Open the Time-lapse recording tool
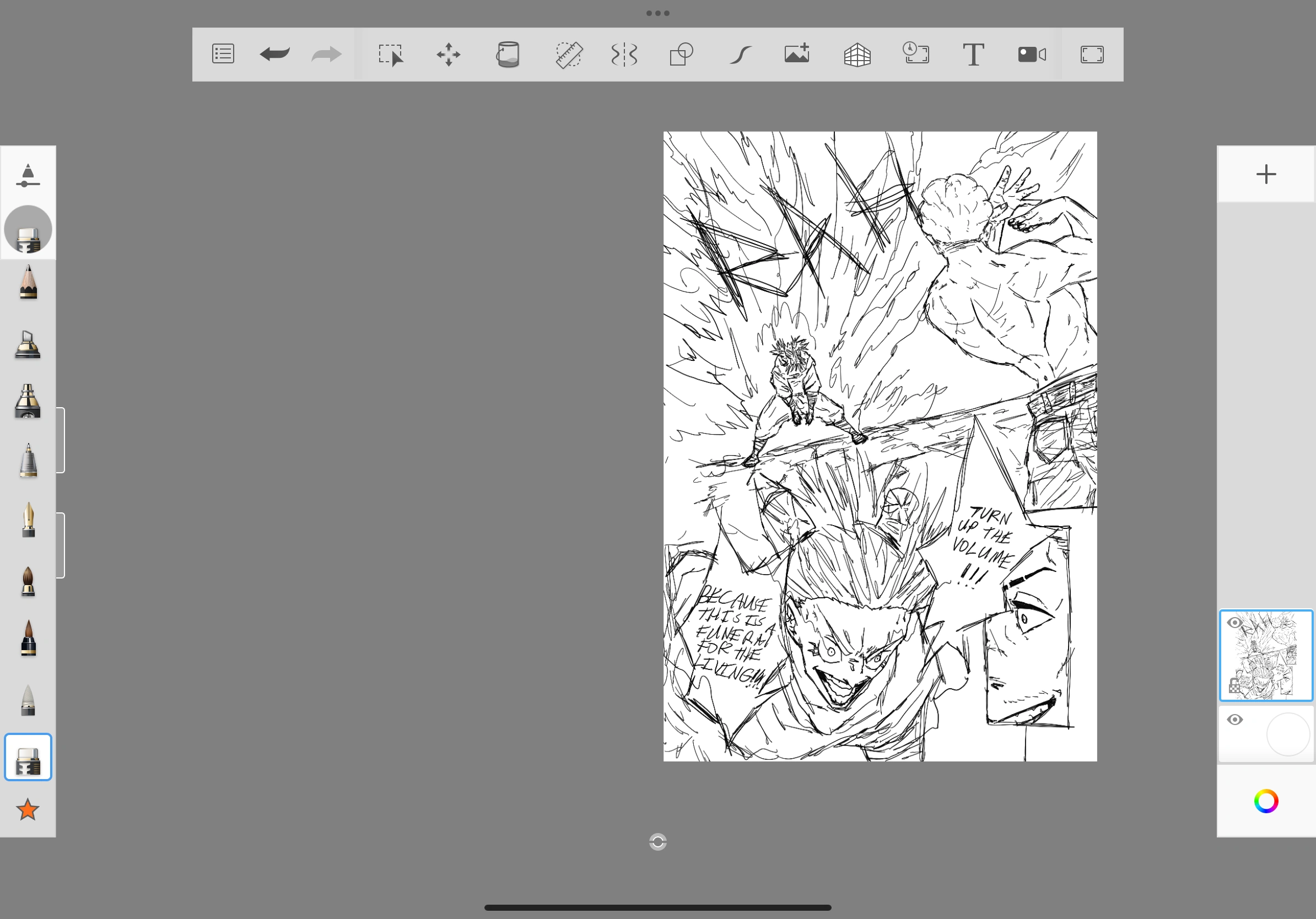This screenshot has width=1316, height=919. pos(915,54)
